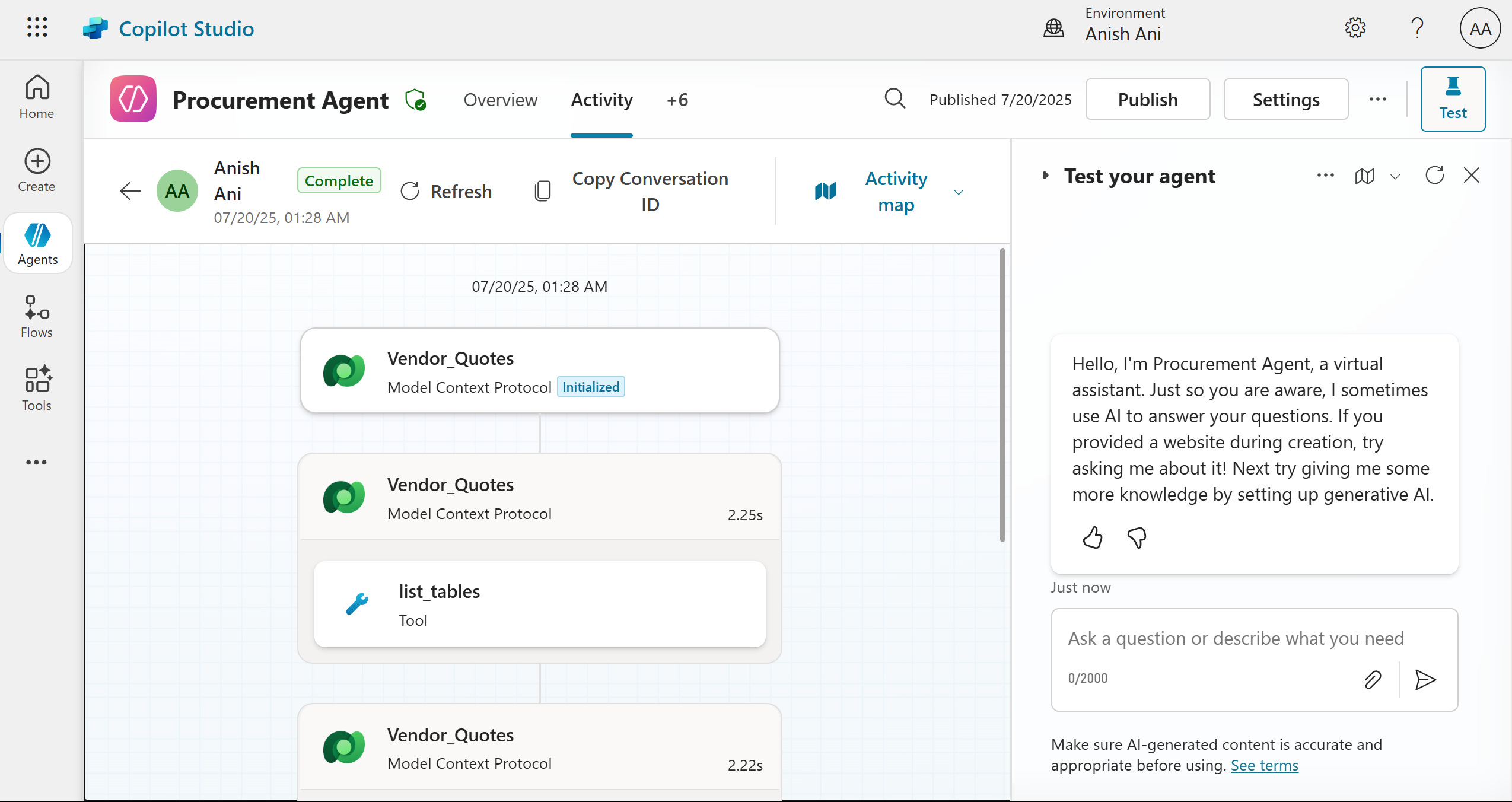This screenshot has width=1512, height=802.
Task: Switch to the Overview tab
Action: (x=500, y=100)
